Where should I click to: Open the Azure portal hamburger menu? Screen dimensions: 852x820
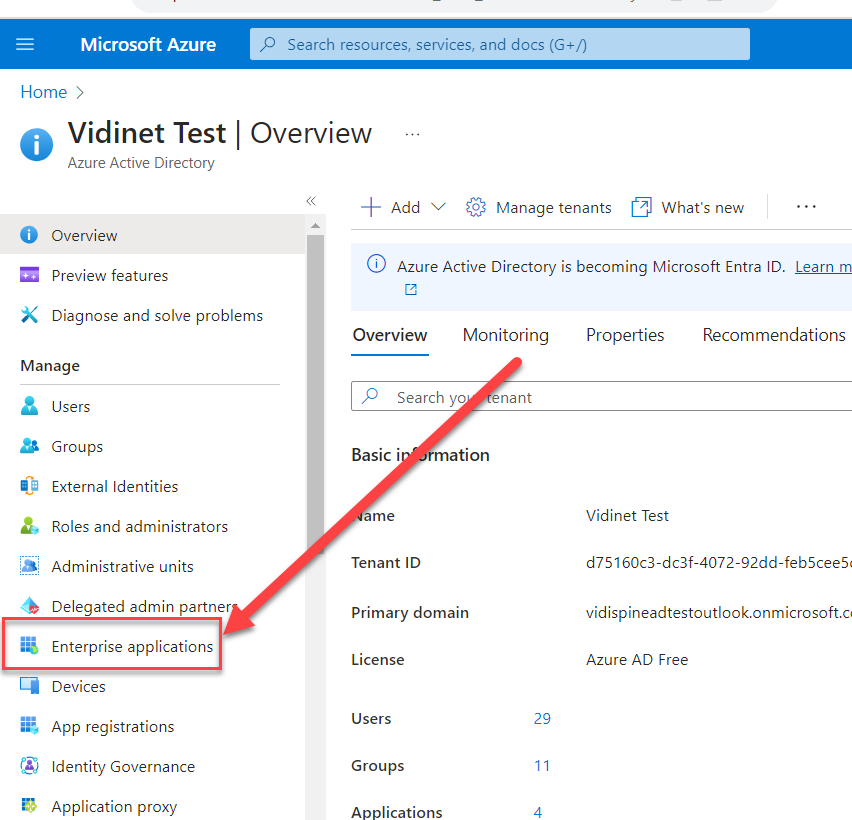25,44
